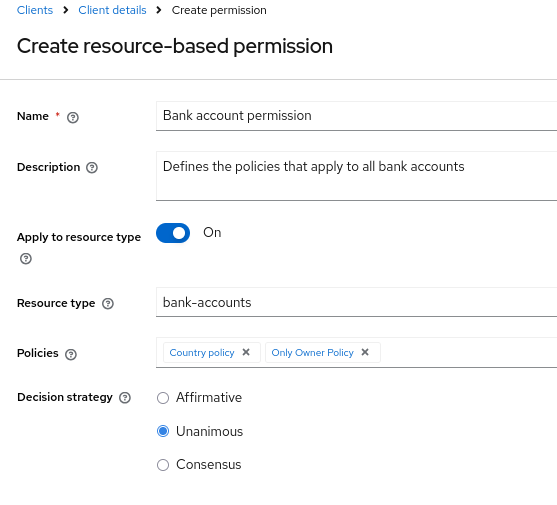Screen dimensions: 557x505
Task: Show help tooltip for Policies field
Action: (71, 354)
